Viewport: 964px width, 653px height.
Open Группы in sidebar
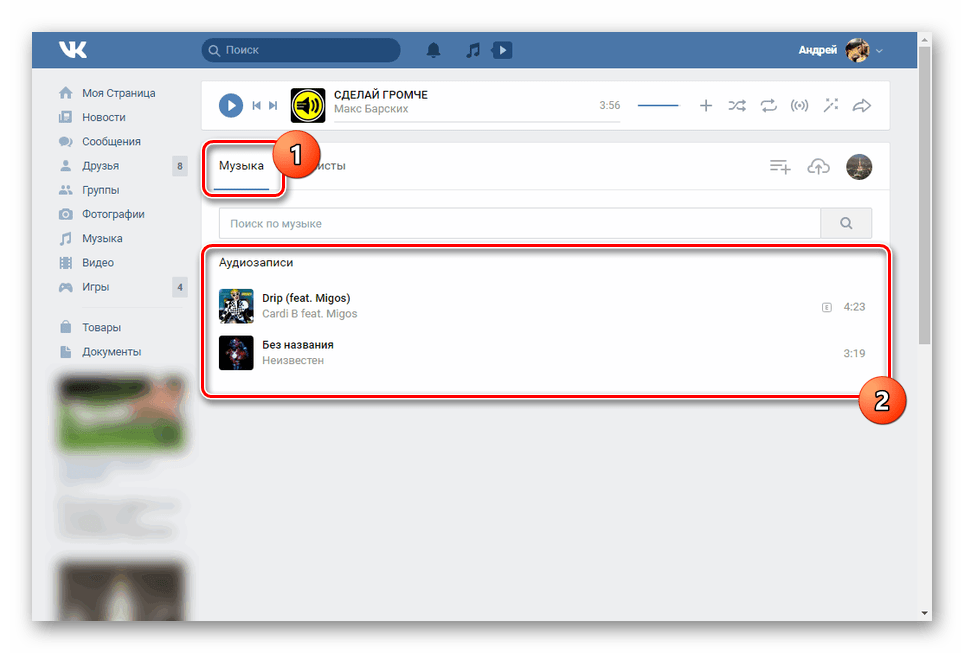pyautogui.click(x=101, y=190)
